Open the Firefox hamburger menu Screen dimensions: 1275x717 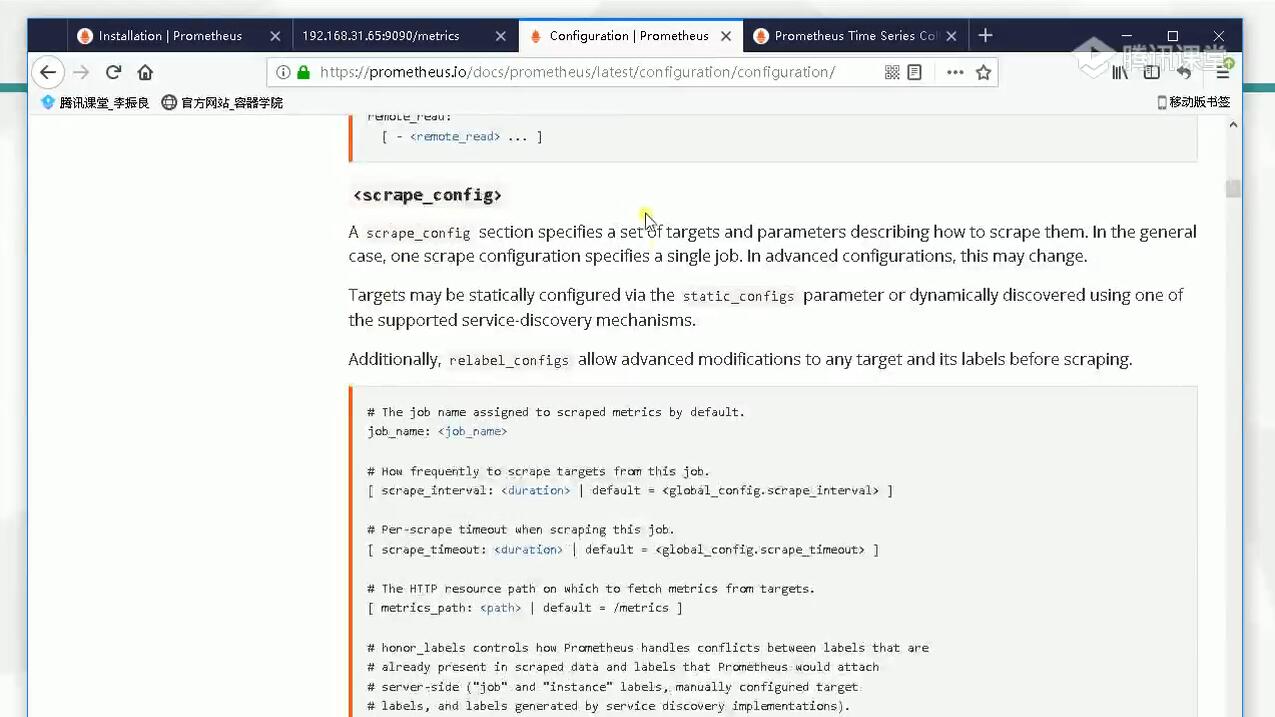pos(1222,72)
